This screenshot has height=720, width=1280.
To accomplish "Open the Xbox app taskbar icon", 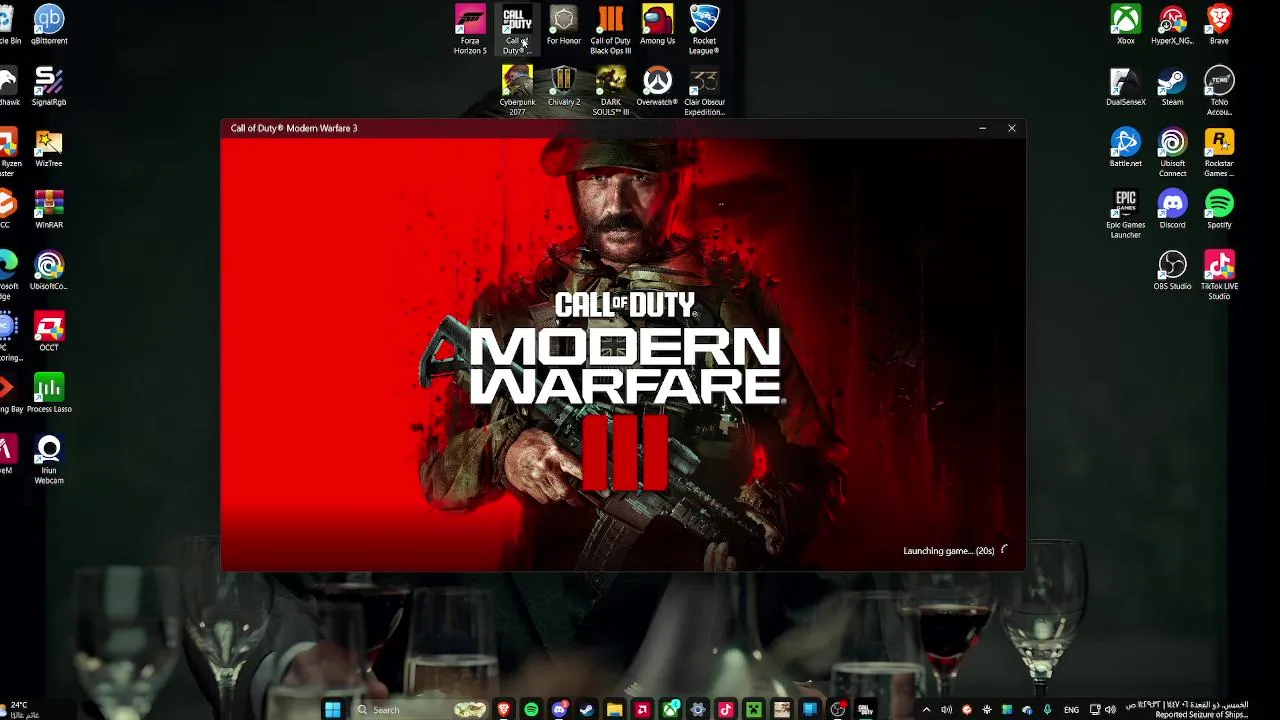I will [671, 709].
